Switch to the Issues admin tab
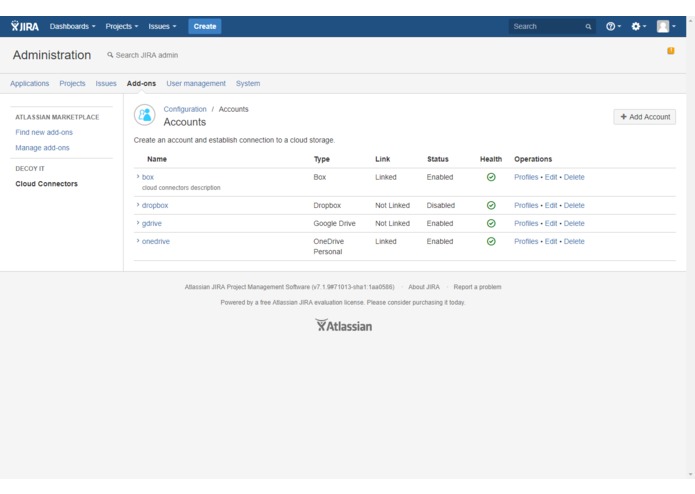Image resolution: width=695 pixels, height=494 pixels. (106, 83)
